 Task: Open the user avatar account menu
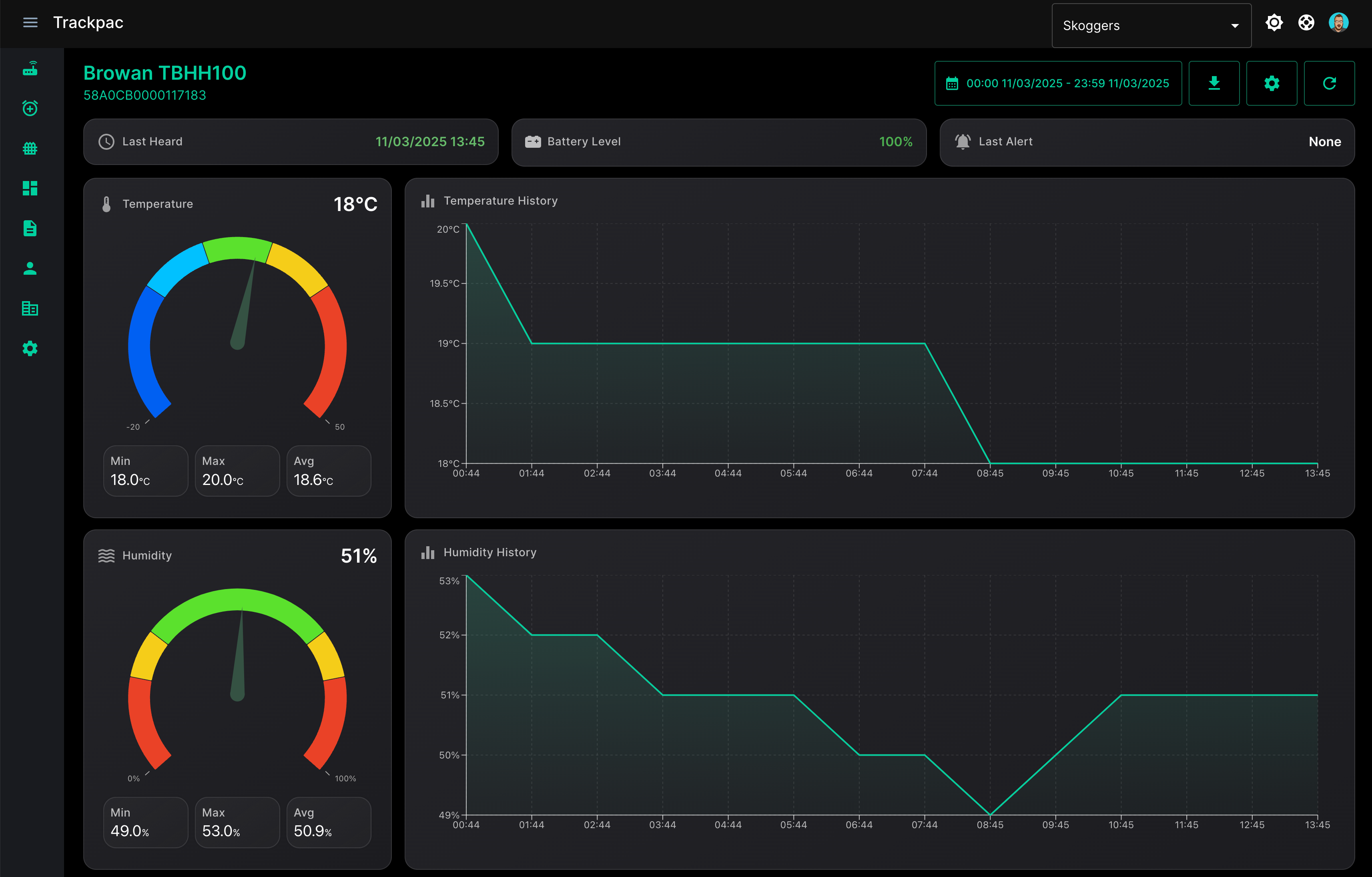[x=1338, y=23]
